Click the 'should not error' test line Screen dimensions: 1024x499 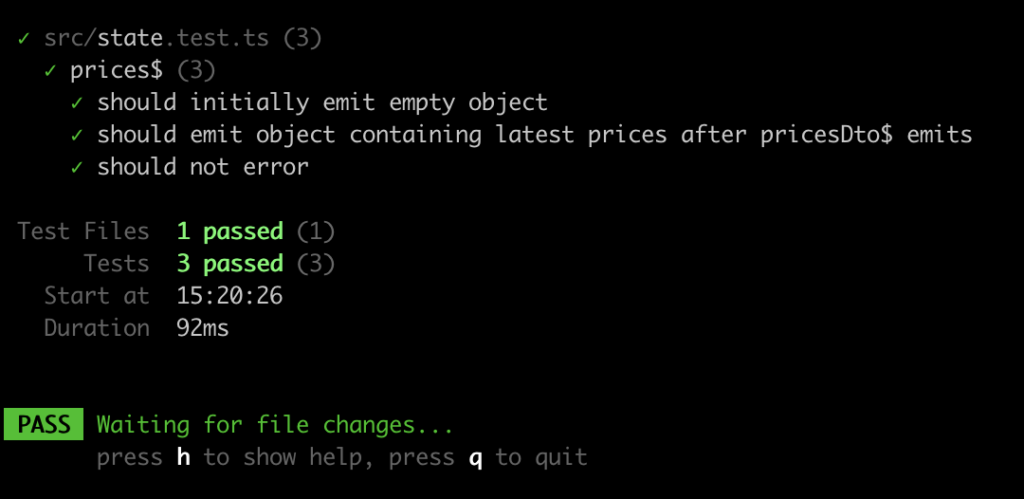(x=202, y=167)
